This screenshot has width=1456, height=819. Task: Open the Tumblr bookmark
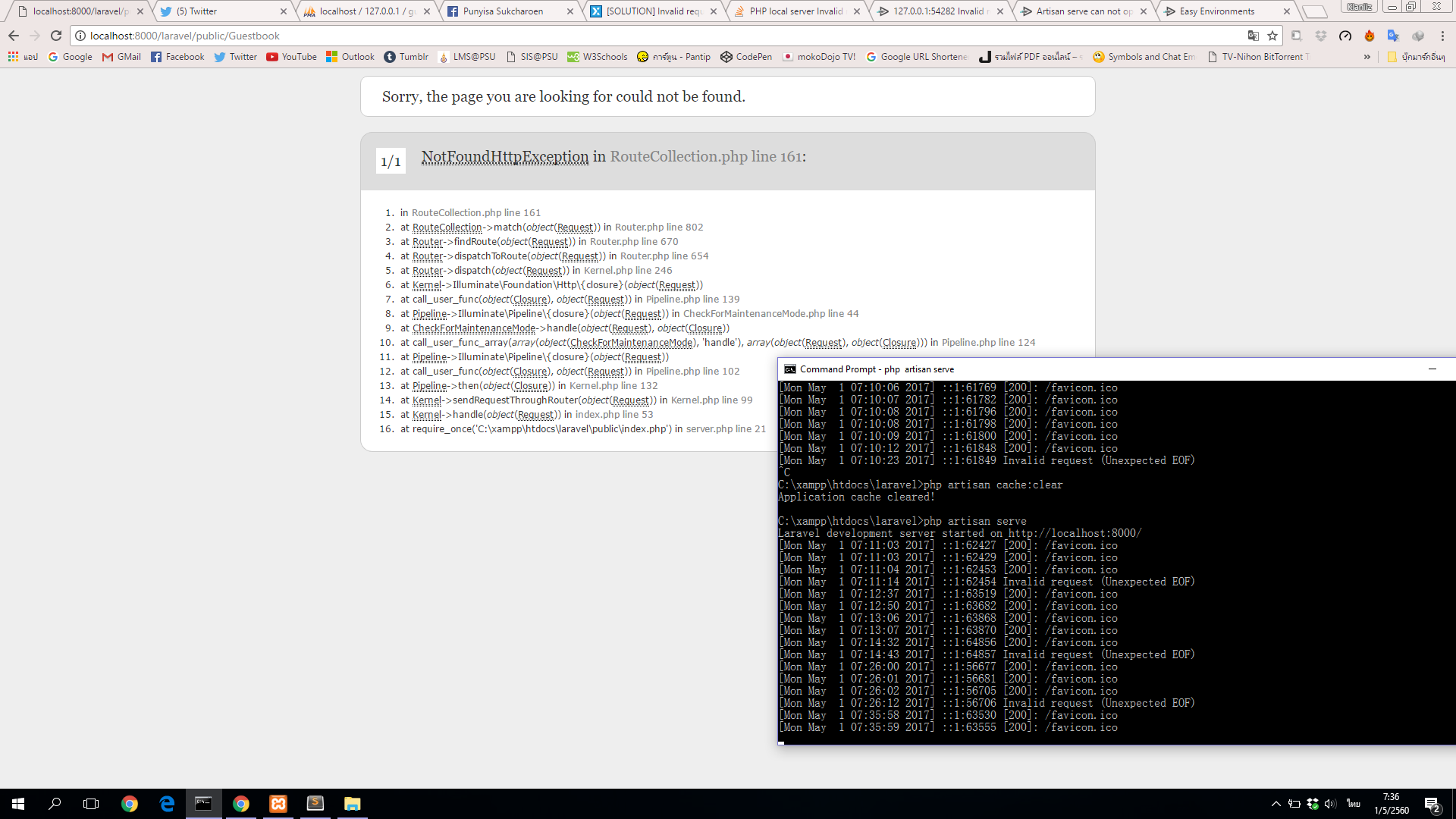pyautogui.click(x=406, y=57)
